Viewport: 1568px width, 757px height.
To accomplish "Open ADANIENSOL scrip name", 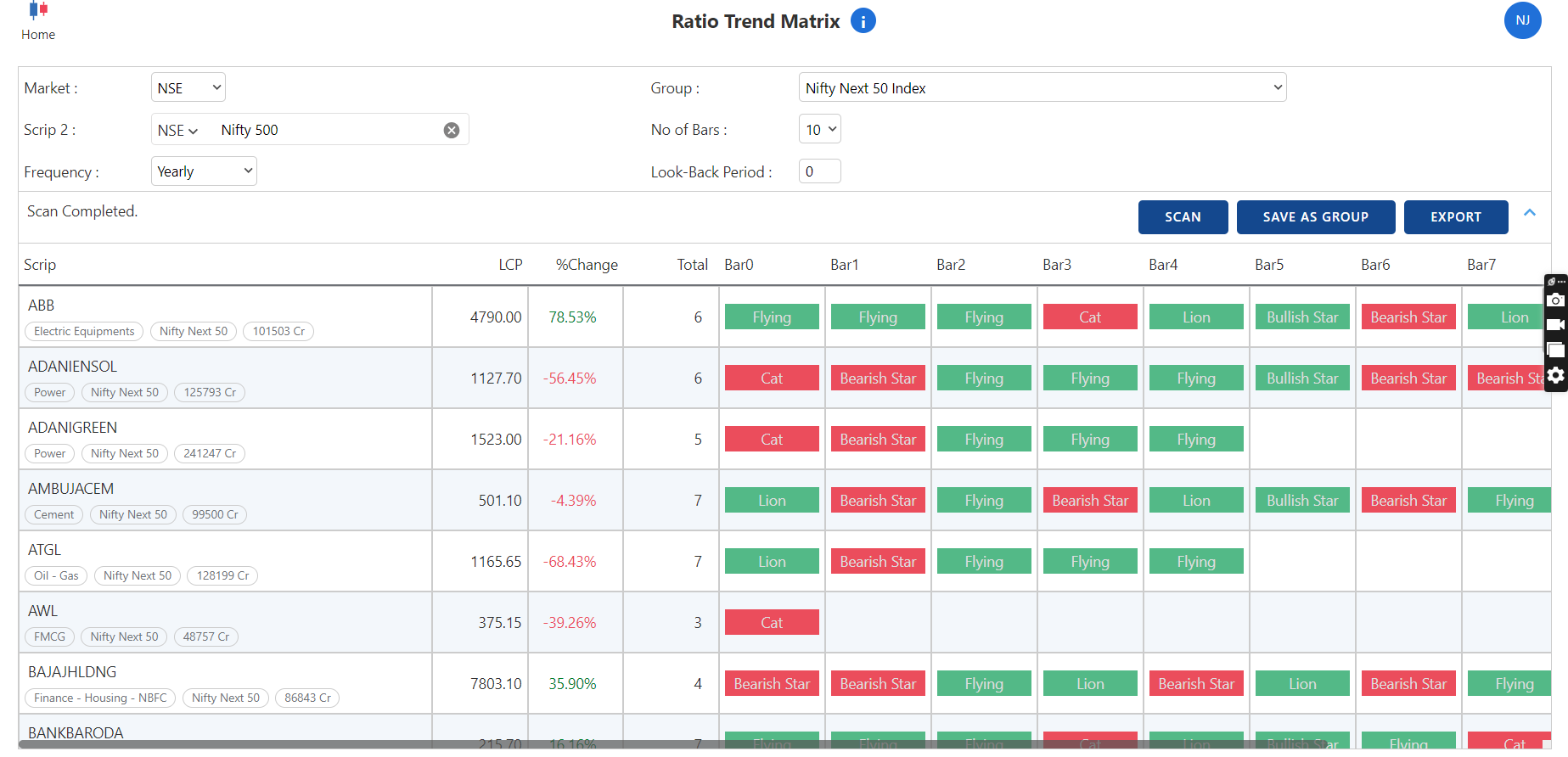I will 72,367.
